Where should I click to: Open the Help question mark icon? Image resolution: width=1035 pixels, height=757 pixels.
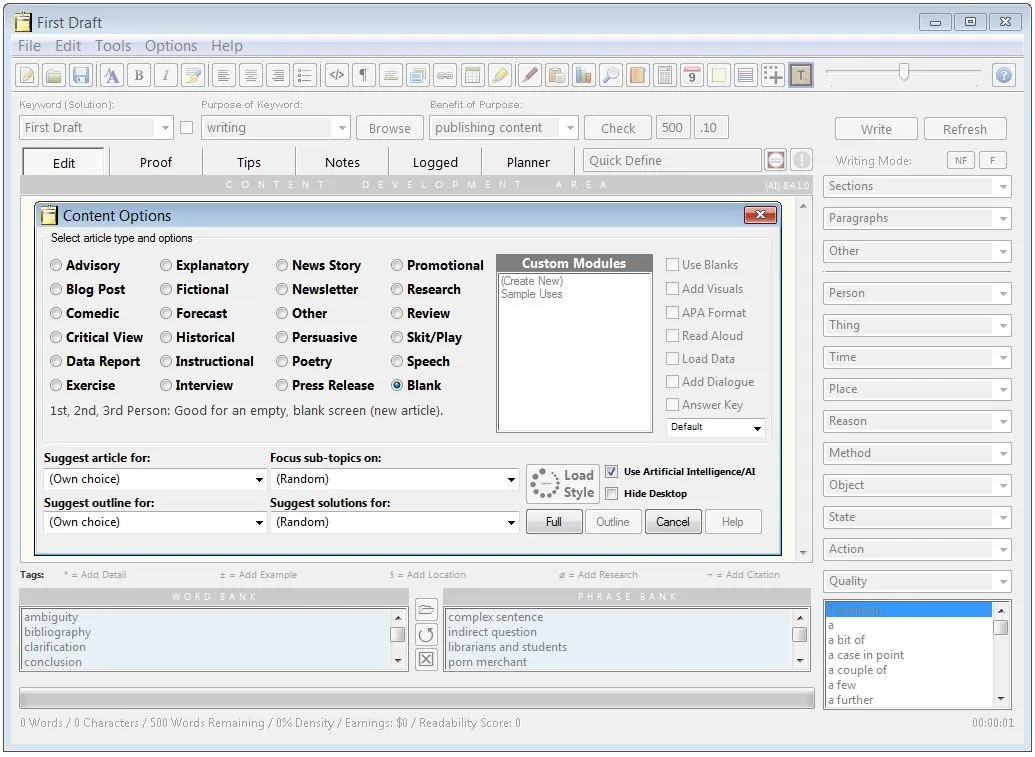click(1002, 75)
